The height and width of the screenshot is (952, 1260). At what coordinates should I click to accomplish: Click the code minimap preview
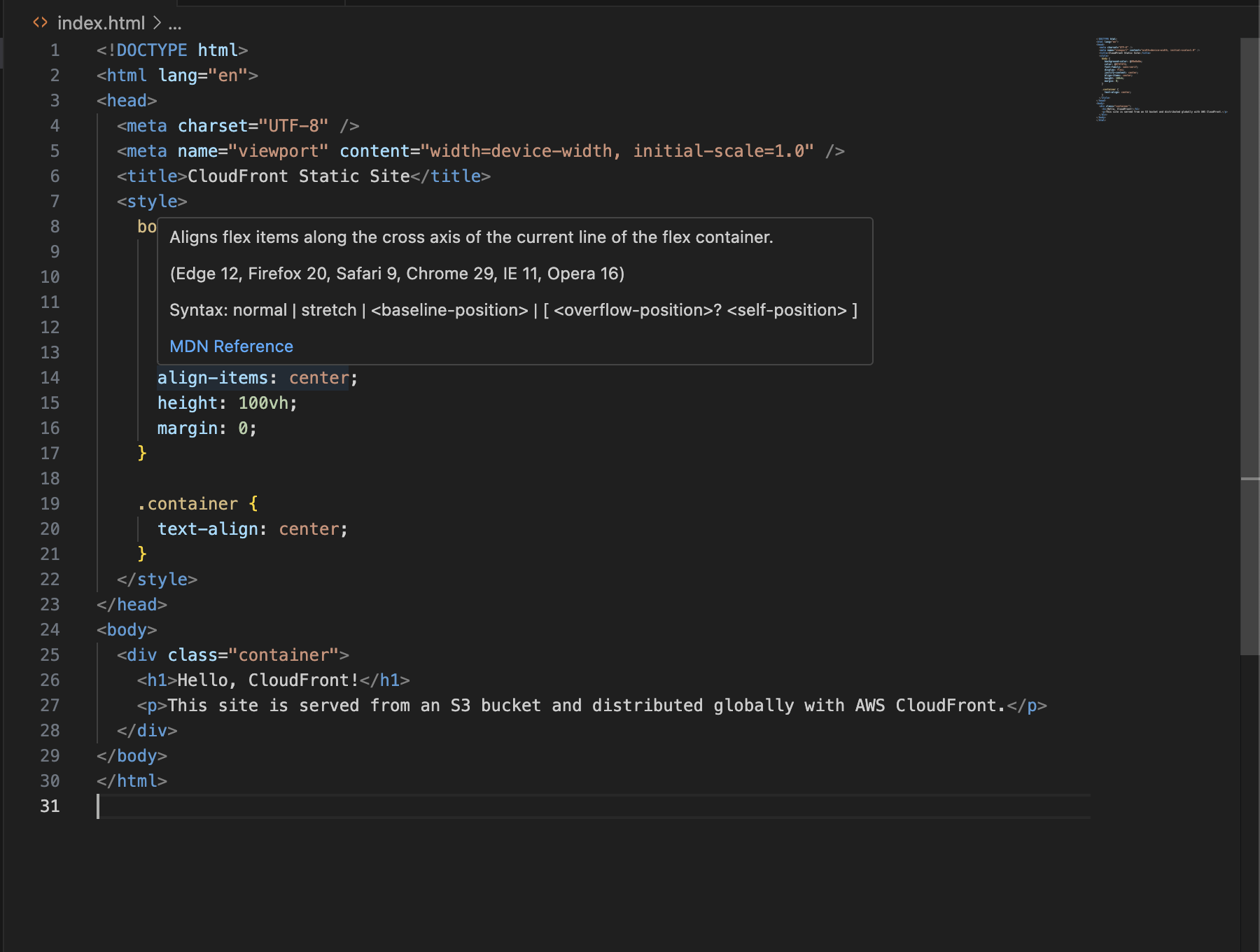[1162, 79]
